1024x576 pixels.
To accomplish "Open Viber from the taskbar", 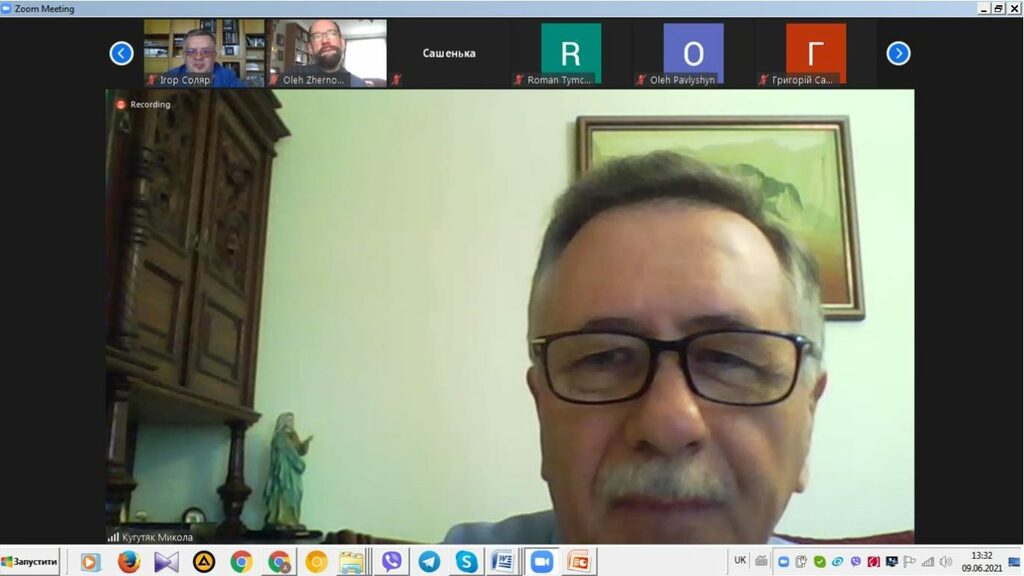I will pyautogui.click(x=391, y=562).
